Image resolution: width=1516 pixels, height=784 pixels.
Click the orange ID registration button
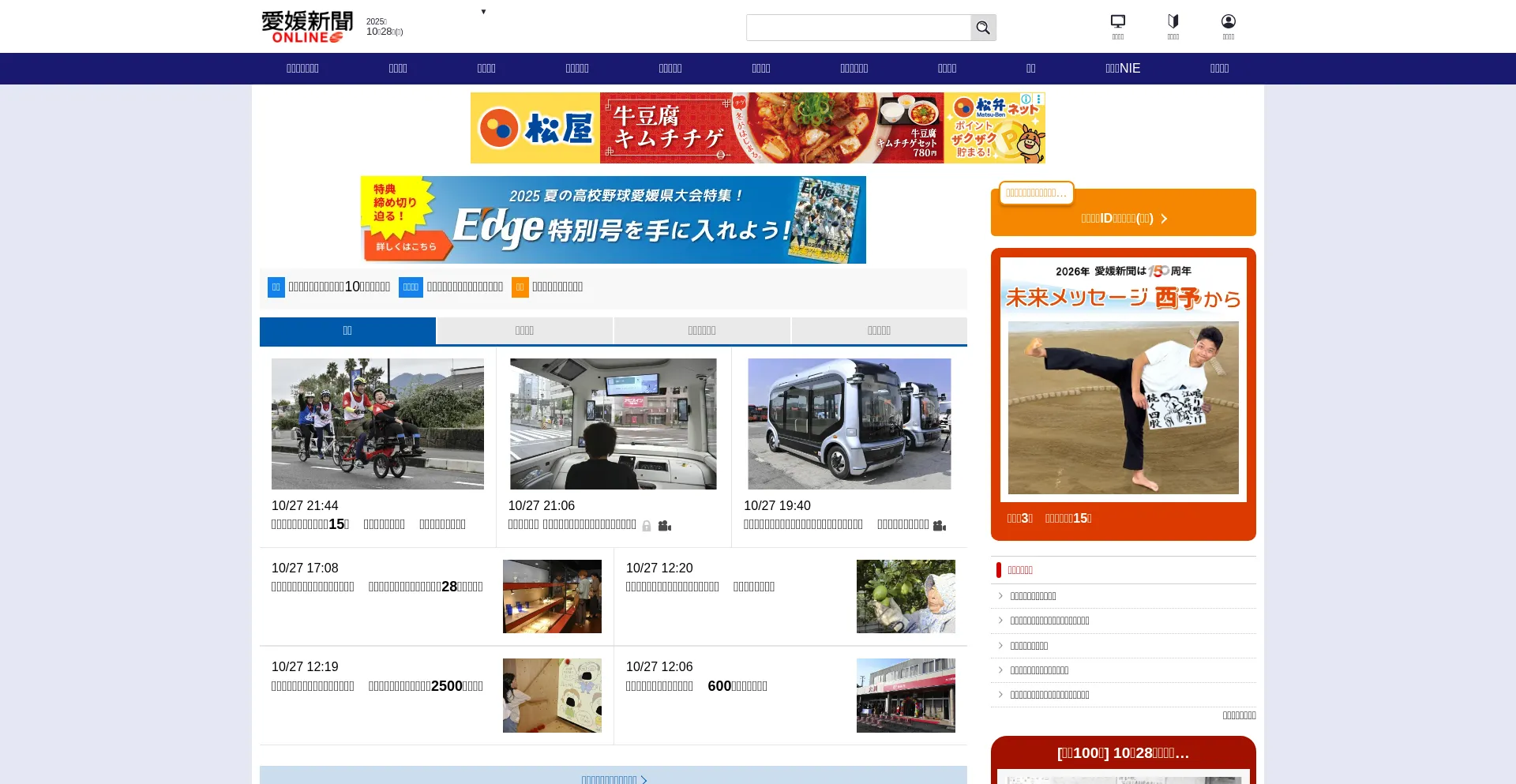tap(1124, 212)
